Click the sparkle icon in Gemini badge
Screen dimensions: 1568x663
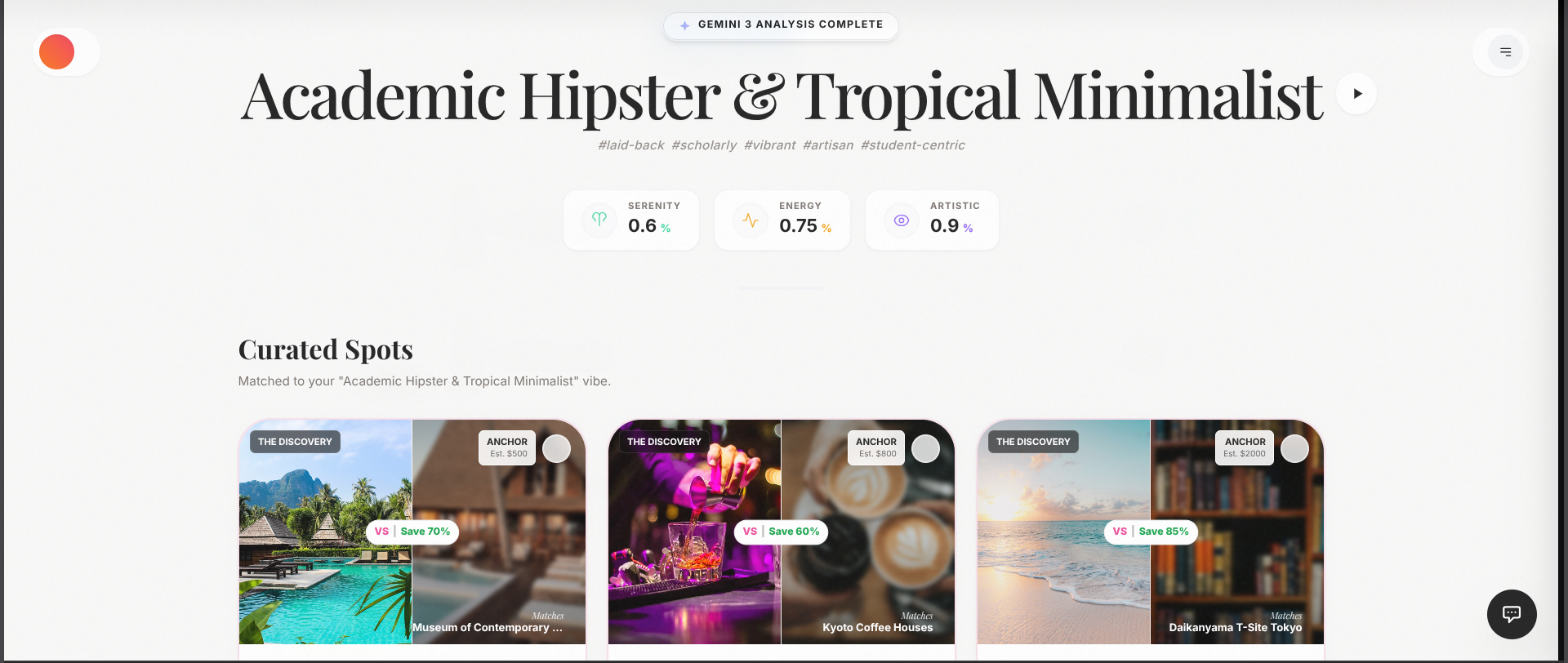point(685,25)
